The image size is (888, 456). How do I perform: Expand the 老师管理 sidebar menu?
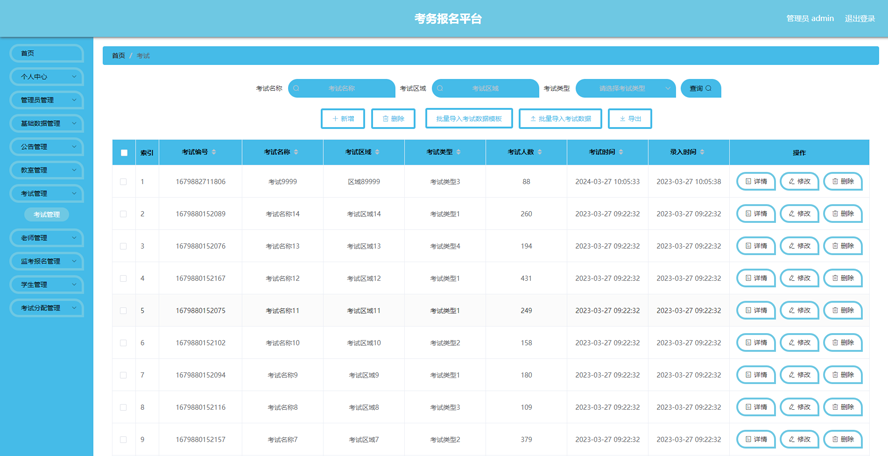tap(46, 238)
